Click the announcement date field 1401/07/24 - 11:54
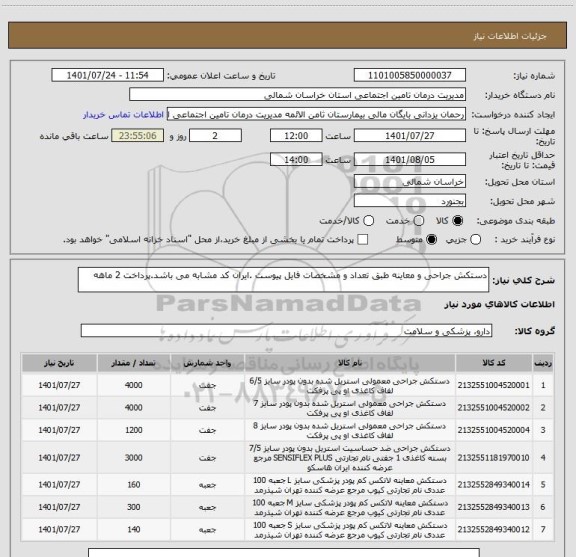The width and height of the screenshot is (576, 557). (107, 75)
